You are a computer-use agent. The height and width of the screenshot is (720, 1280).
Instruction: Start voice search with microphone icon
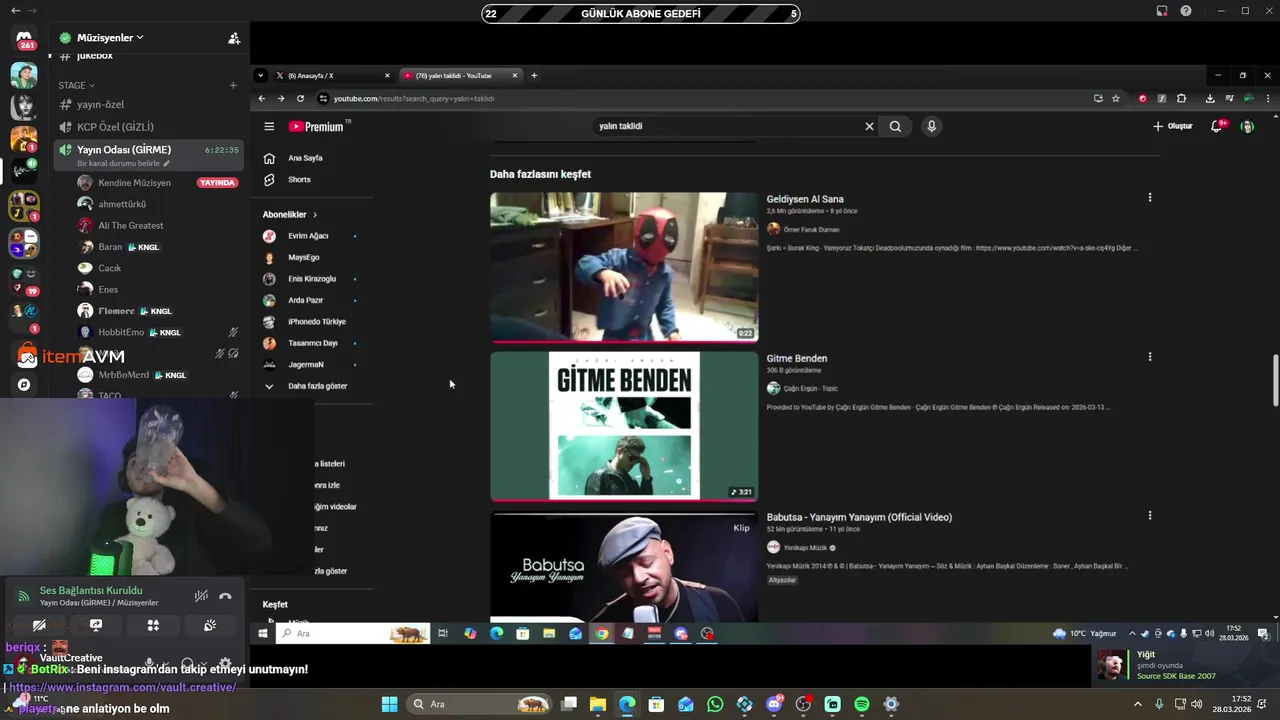(931, 127)
